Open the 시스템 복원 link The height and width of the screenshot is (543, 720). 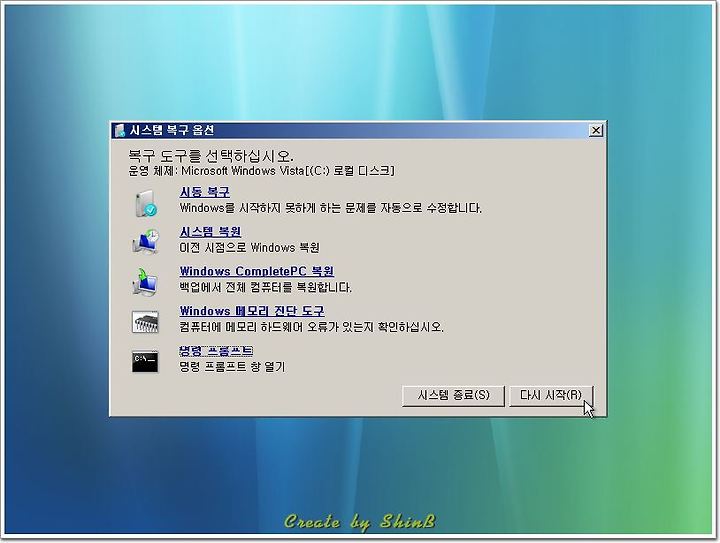point(210,232)
